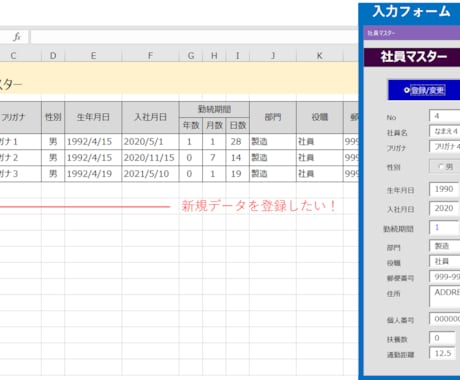
Task: Click 製造 in the 2021/5/10 row
Action: click(x=273, y=174)
